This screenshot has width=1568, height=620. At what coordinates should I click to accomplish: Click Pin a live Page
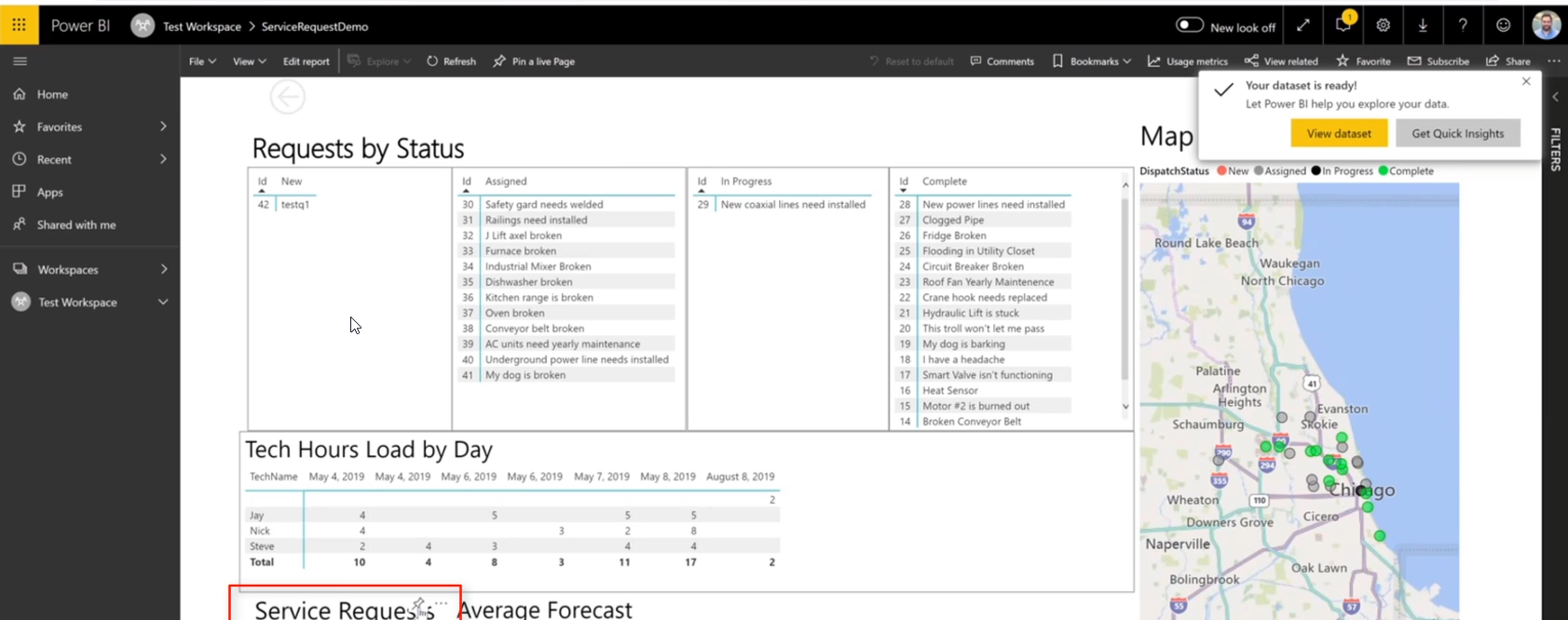click(x=534, y=61)
